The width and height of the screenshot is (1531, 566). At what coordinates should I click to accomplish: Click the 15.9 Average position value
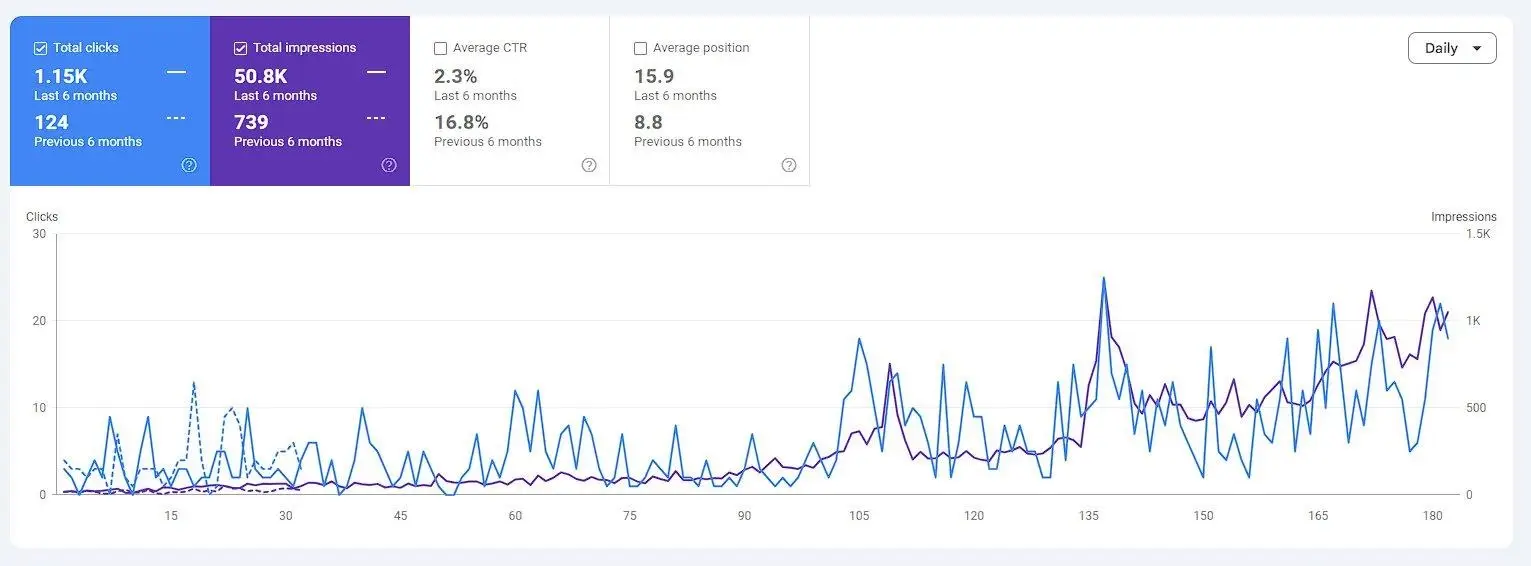coord(654,76)
